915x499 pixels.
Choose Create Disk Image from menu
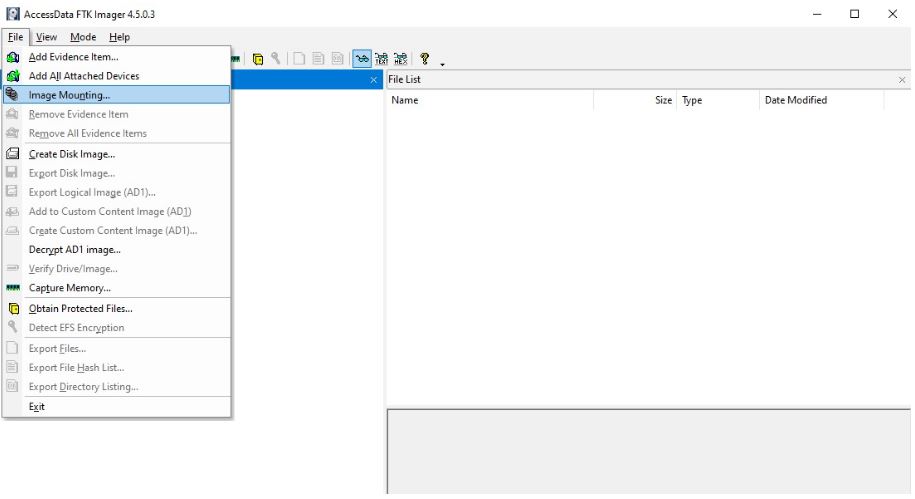pos(116,154)
